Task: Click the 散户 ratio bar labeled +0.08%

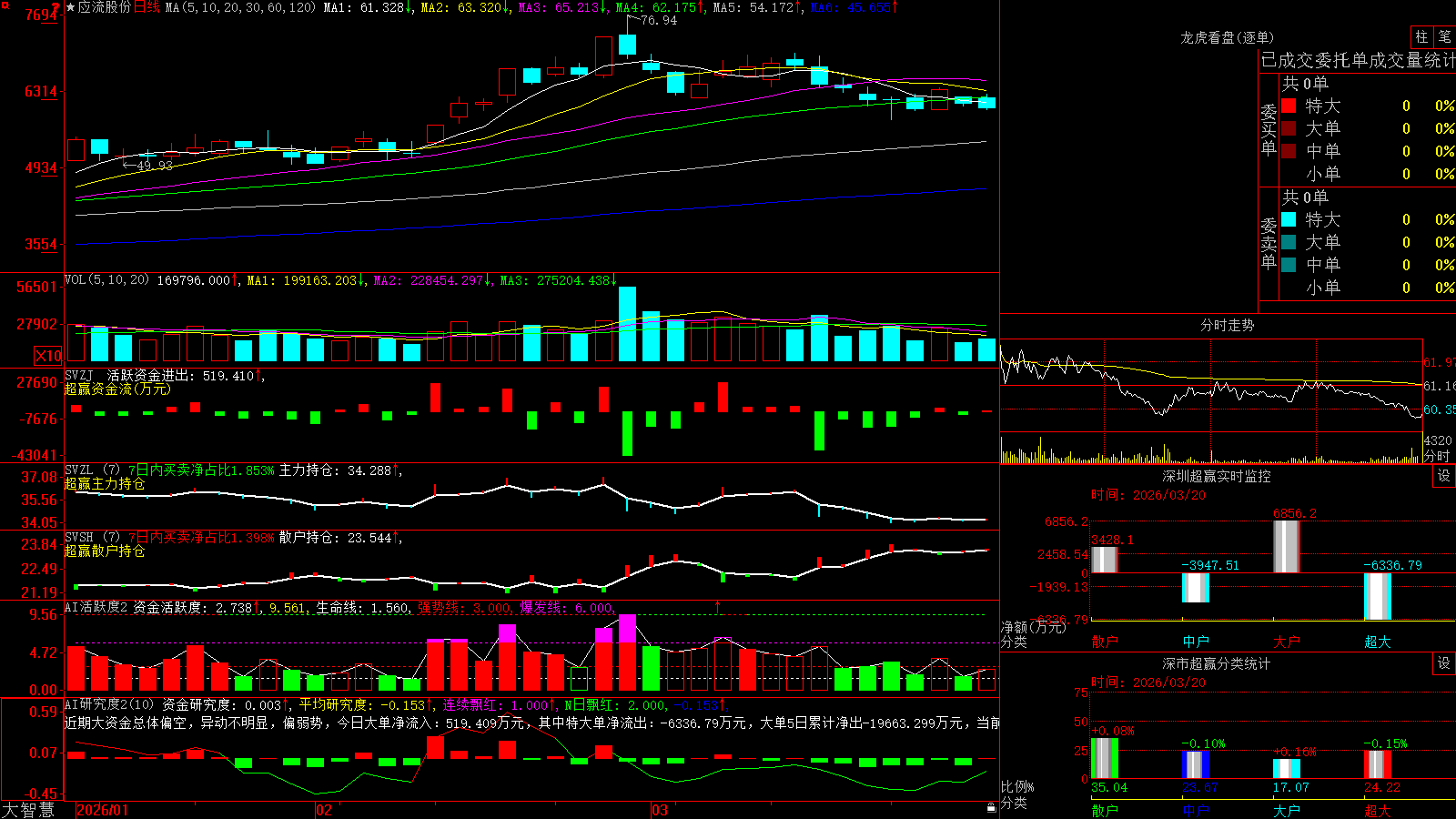Action: tap(1105, 758)
